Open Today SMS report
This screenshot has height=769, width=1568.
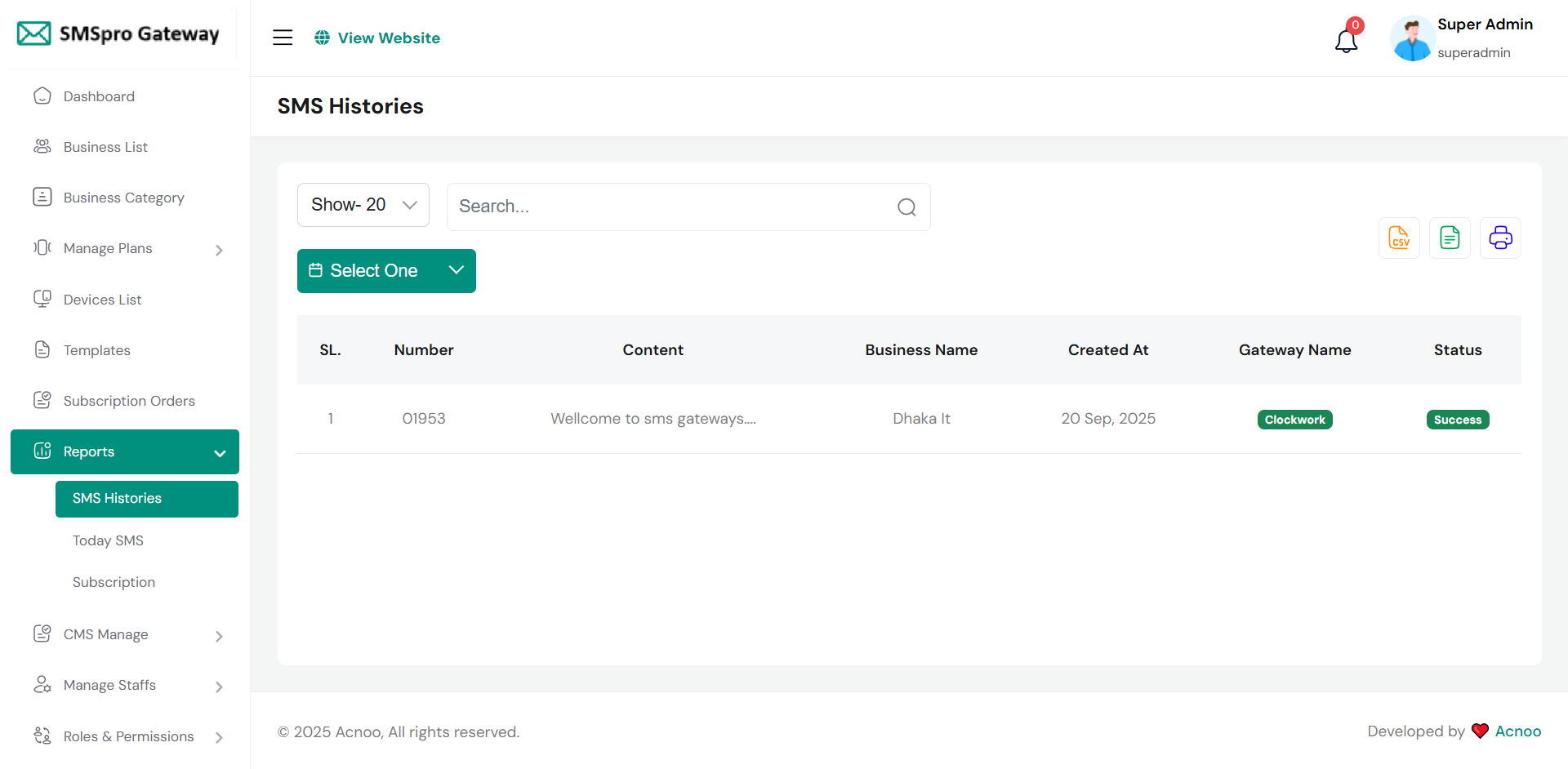108,540
